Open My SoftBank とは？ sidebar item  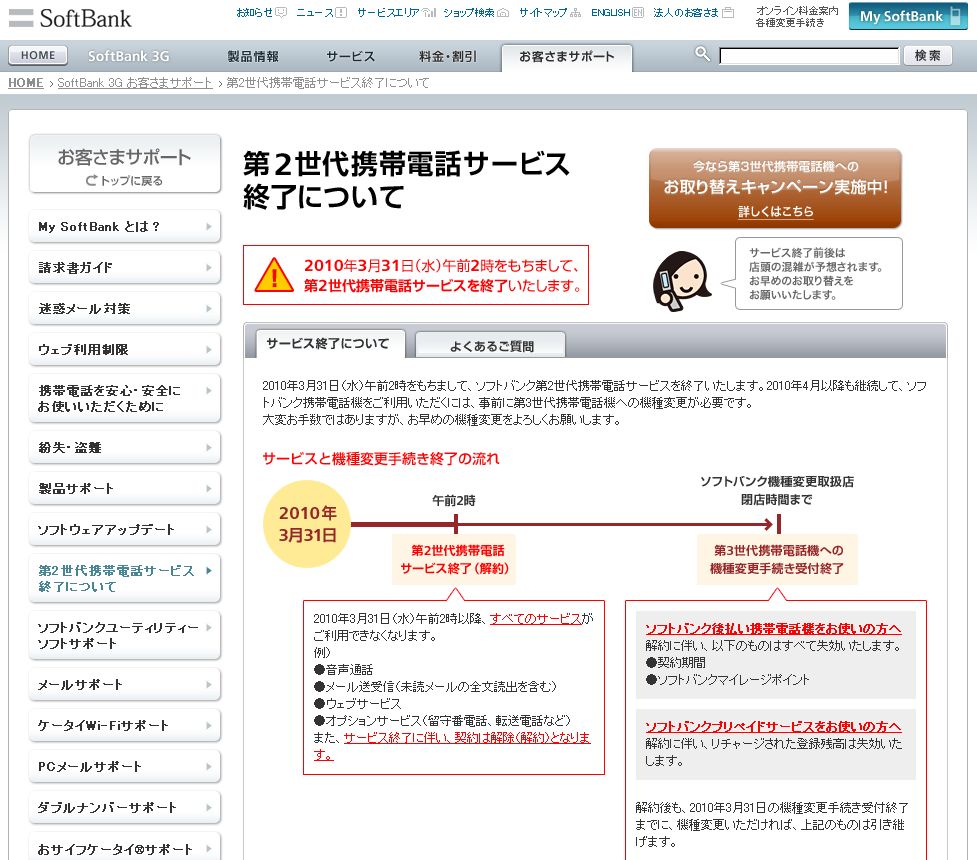point(125,226)
